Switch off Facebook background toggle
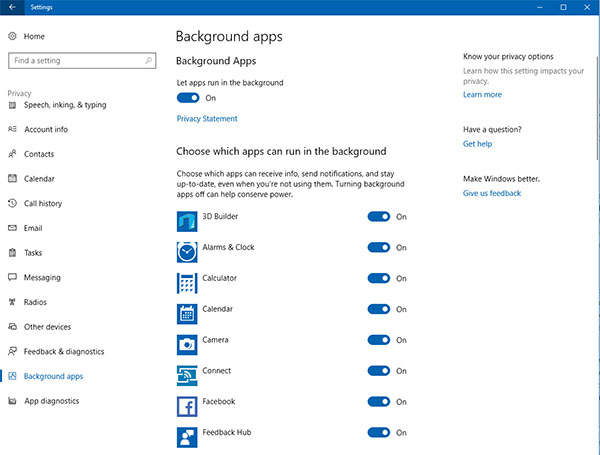The width and height of the screenshot is (600, 455). pyautogui.click(x=378, y=402)
